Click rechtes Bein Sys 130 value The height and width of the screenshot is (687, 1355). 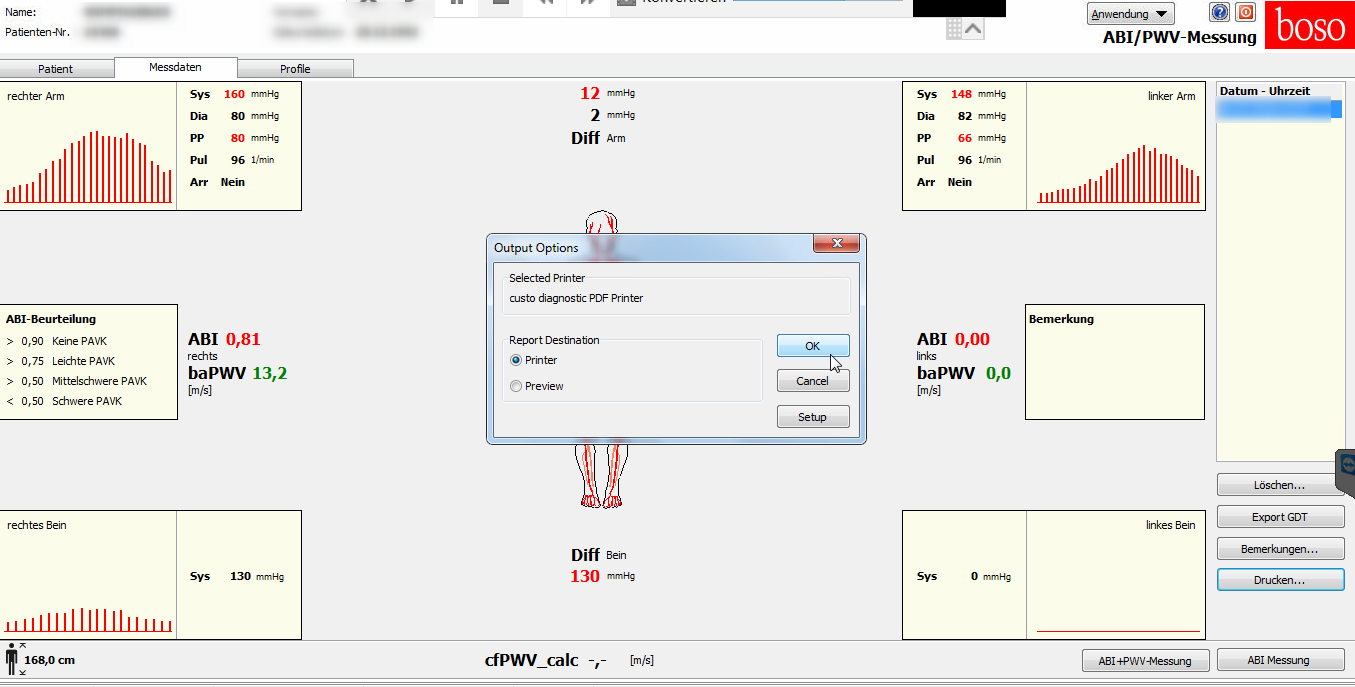240,576
